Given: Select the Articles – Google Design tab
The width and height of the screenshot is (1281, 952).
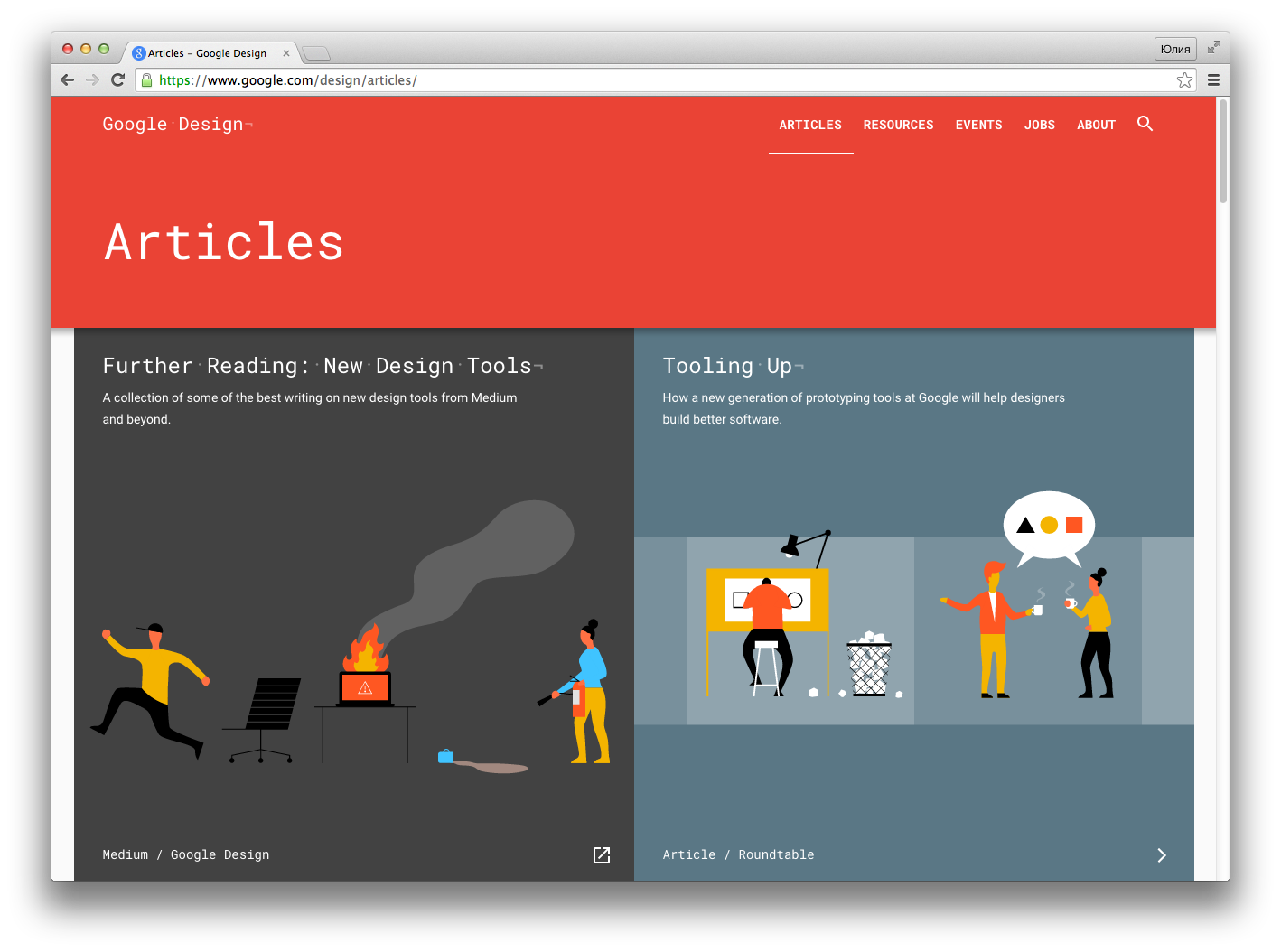Looking at the screenshot, I should pyautogui.click(x=210, y=53).
